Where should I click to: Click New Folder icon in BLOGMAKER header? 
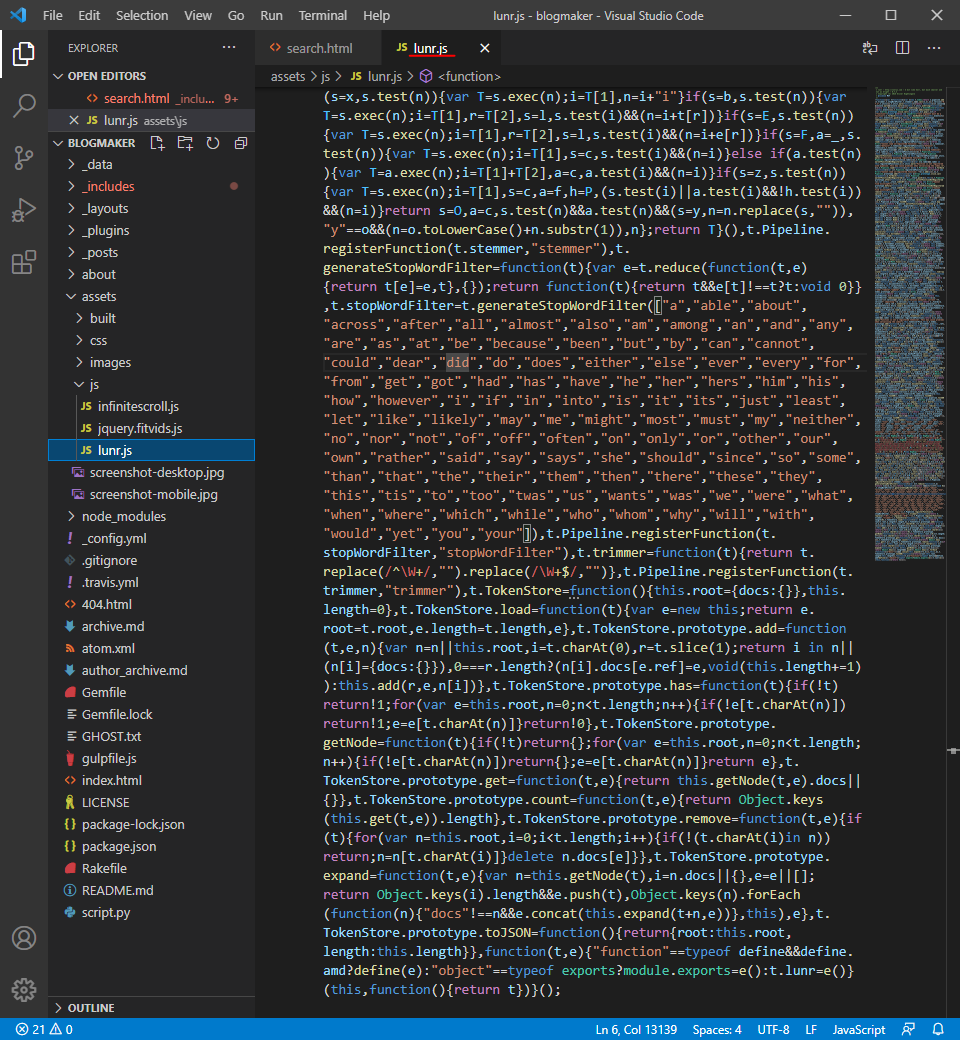tap(185, 143)
